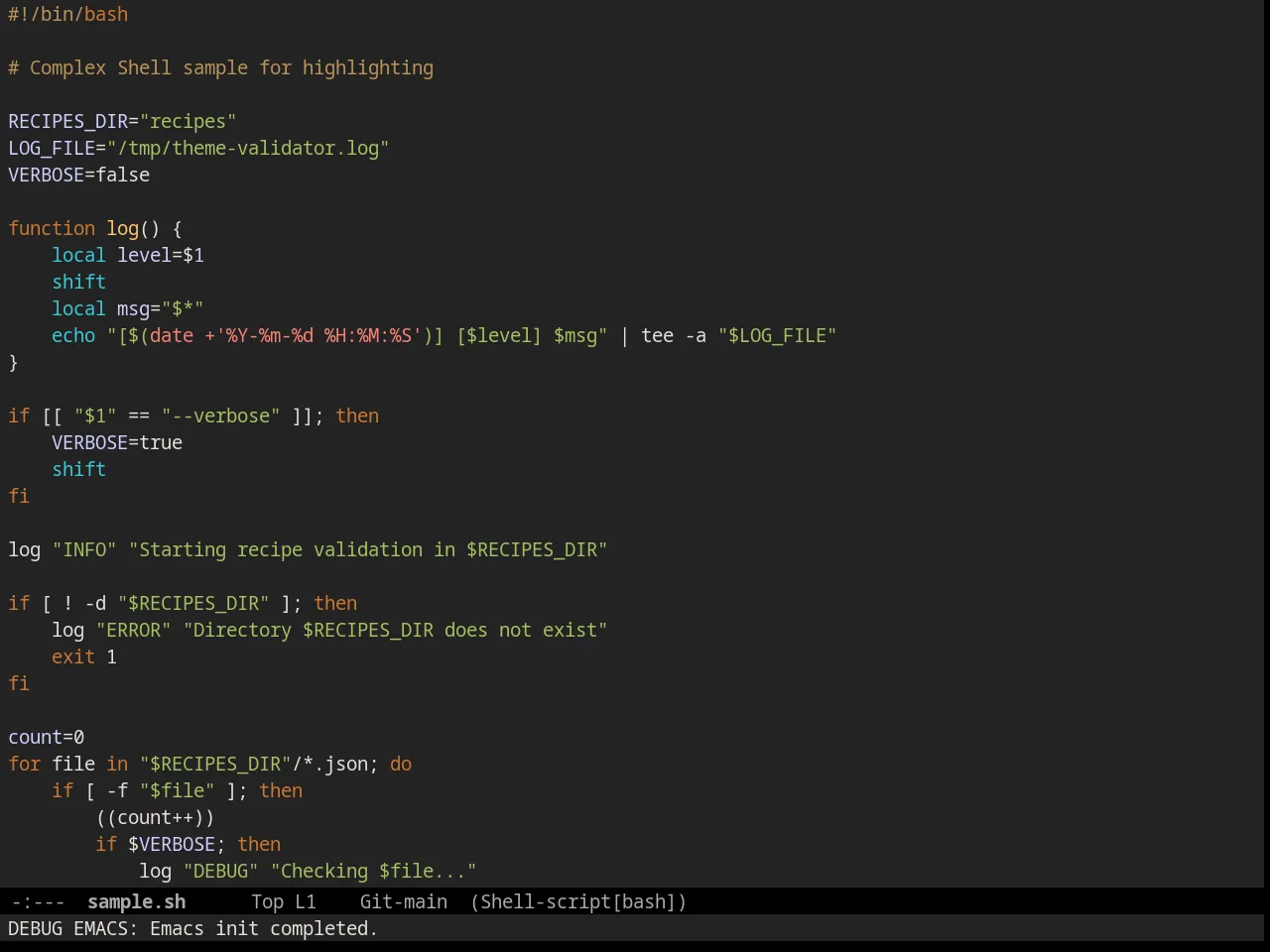Click the "ERROR" string argument
Viewport: 1270px width, 952px height.
(134, 630)
